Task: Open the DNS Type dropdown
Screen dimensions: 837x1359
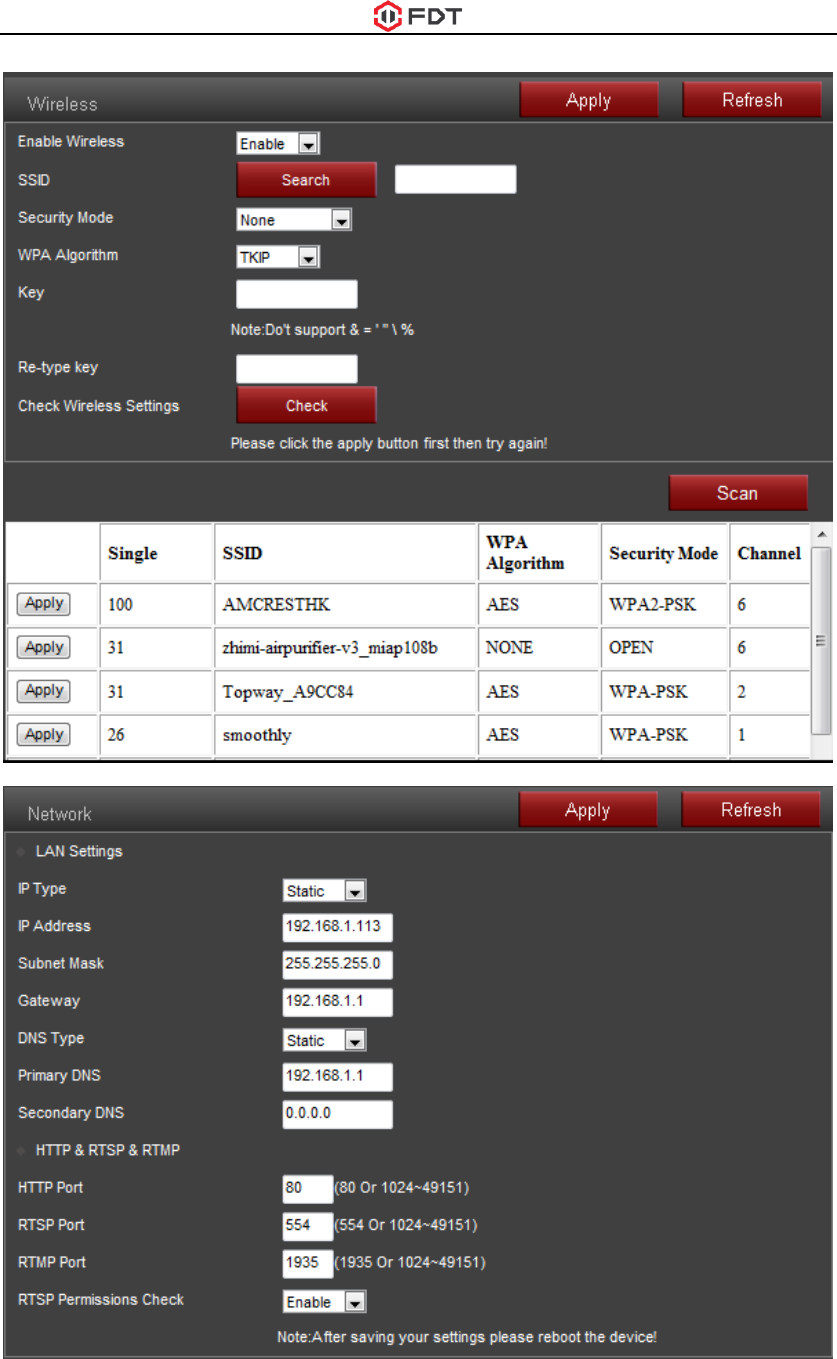Action: coord(324,1041)
